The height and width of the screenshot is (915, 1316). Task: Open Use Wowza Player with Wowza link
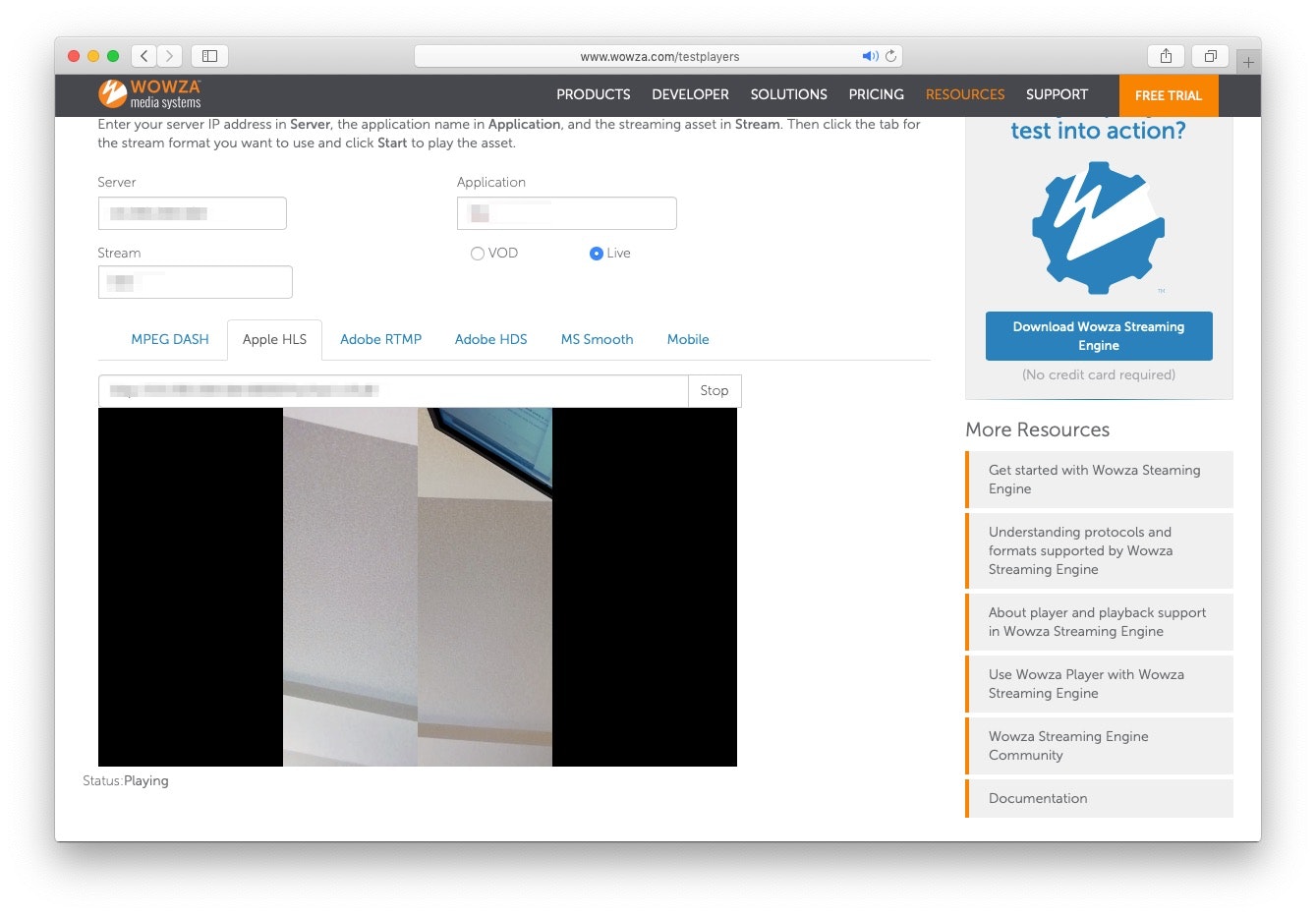(1099, 684)
